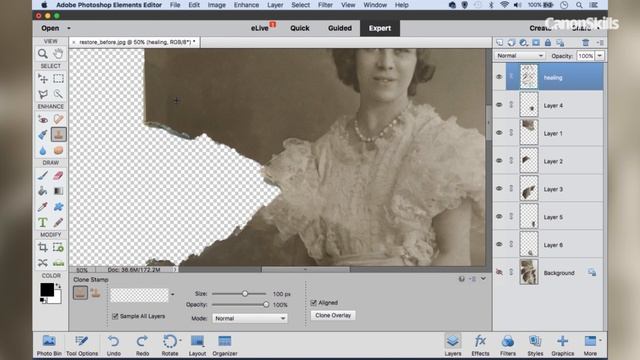Viewport: 640px width, 360px height.
Task: Toggle Sample All Layers checkbox
Action: tap(115, 316)
